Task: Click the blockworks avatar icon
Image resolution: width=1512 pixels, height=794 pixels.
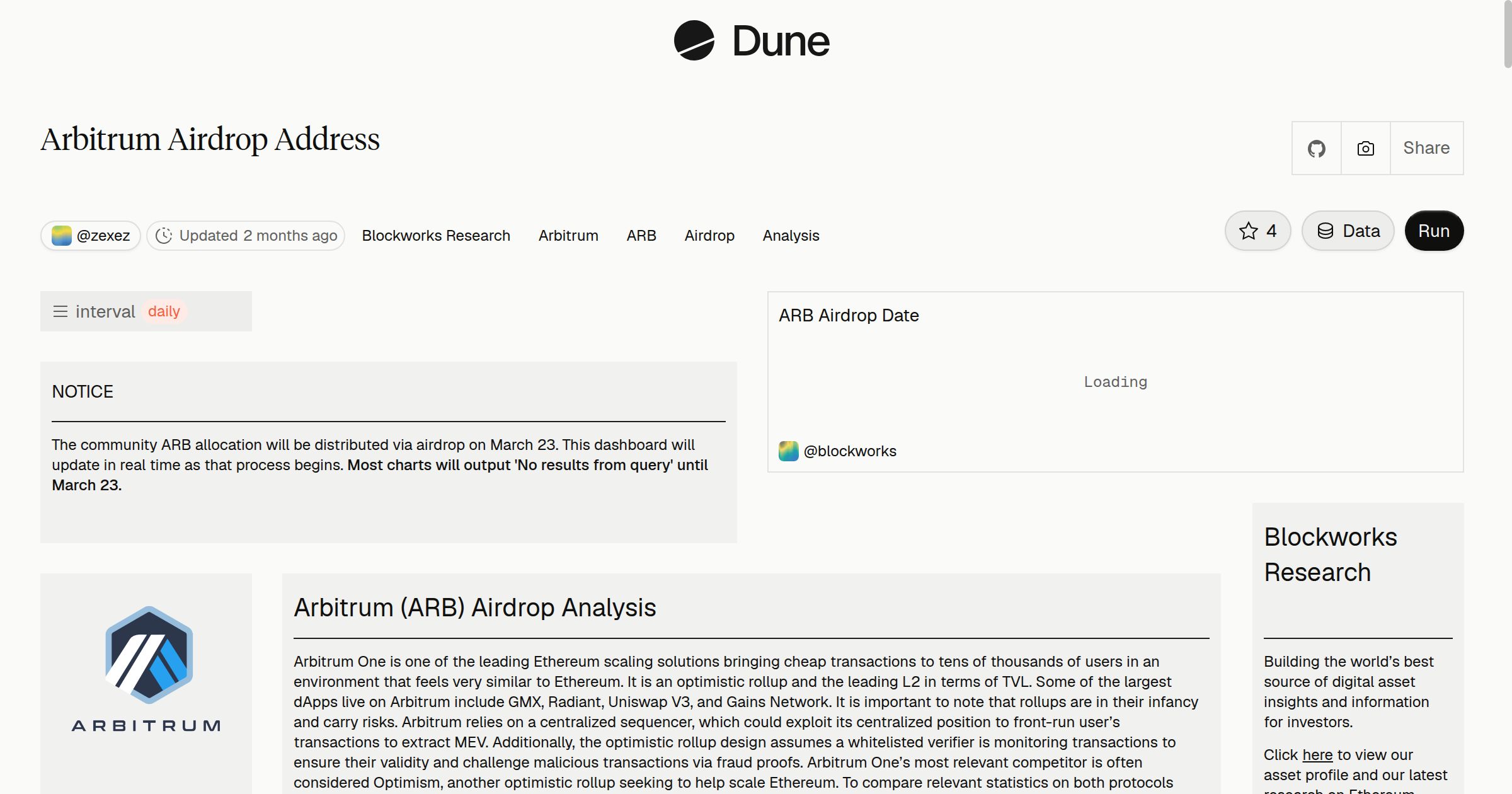Action: [789, 451]
